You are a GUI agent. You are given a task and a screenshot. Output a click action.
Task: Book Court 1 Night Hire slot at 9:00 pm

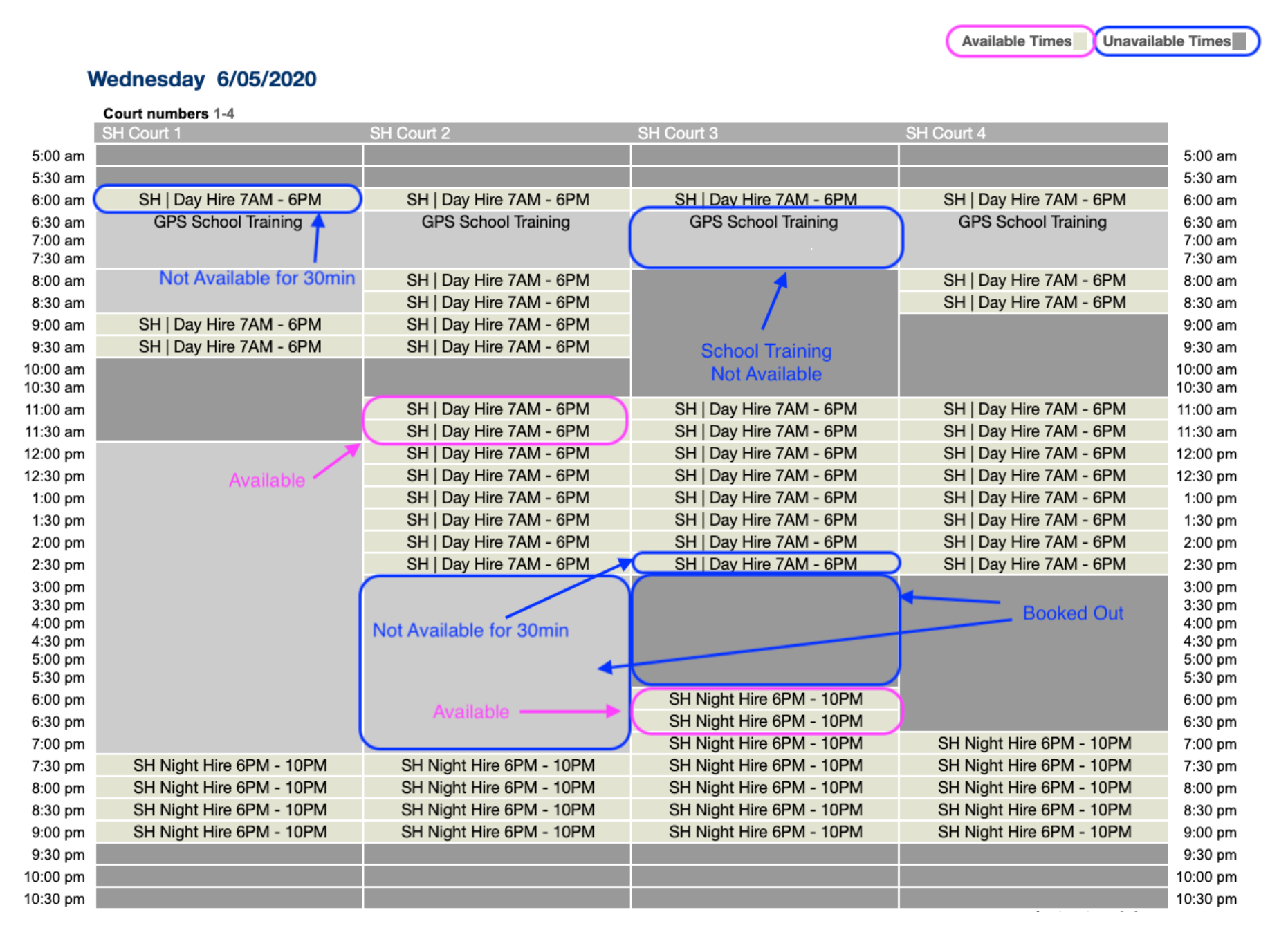pos(229,832)
